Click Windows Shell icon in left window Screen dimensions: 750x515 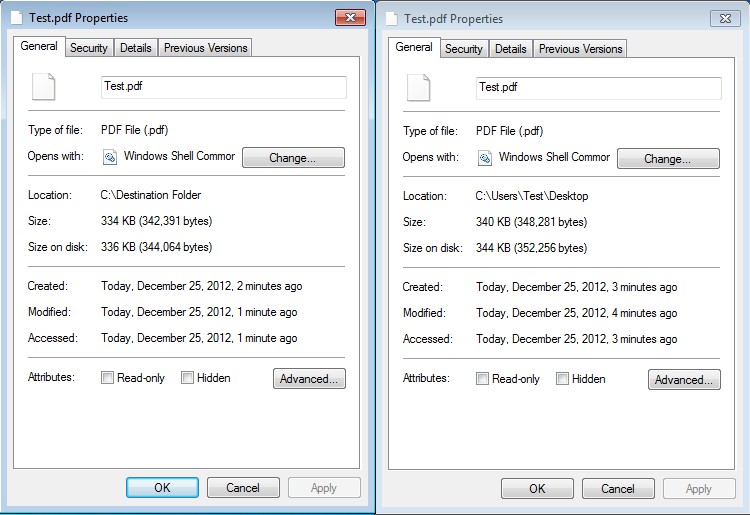(x=110, y=157)
